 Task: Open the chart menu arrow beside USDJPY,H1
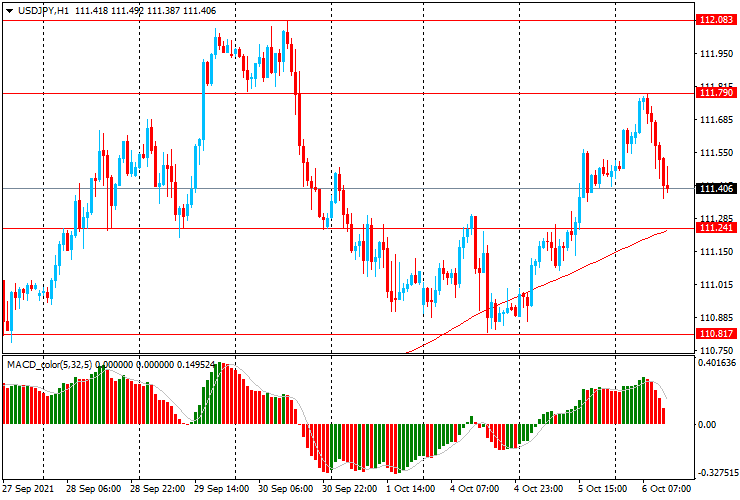tap(8, 9)
